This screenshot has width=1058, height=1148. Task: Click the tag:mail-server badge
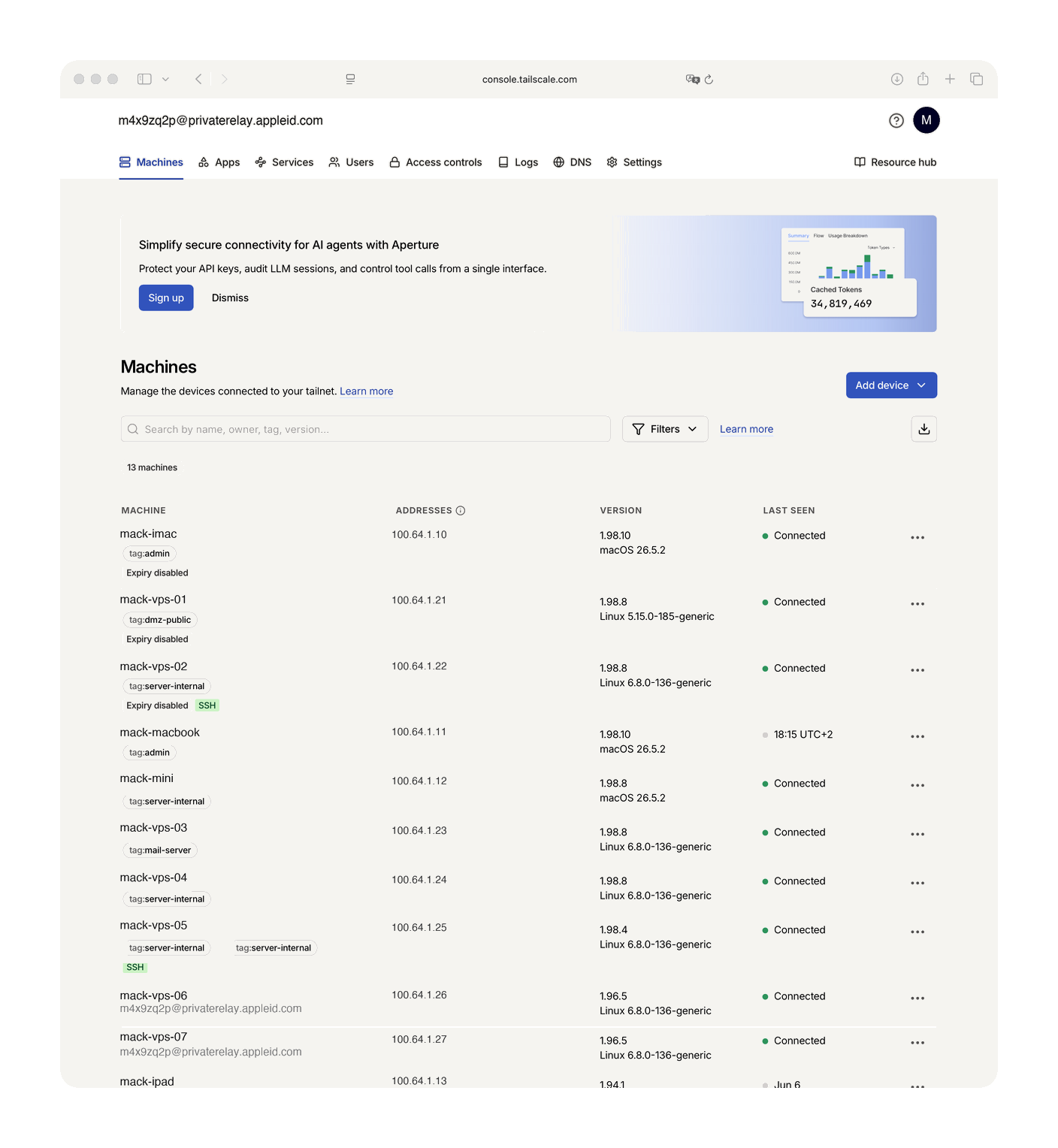click(x=160, y=850)
